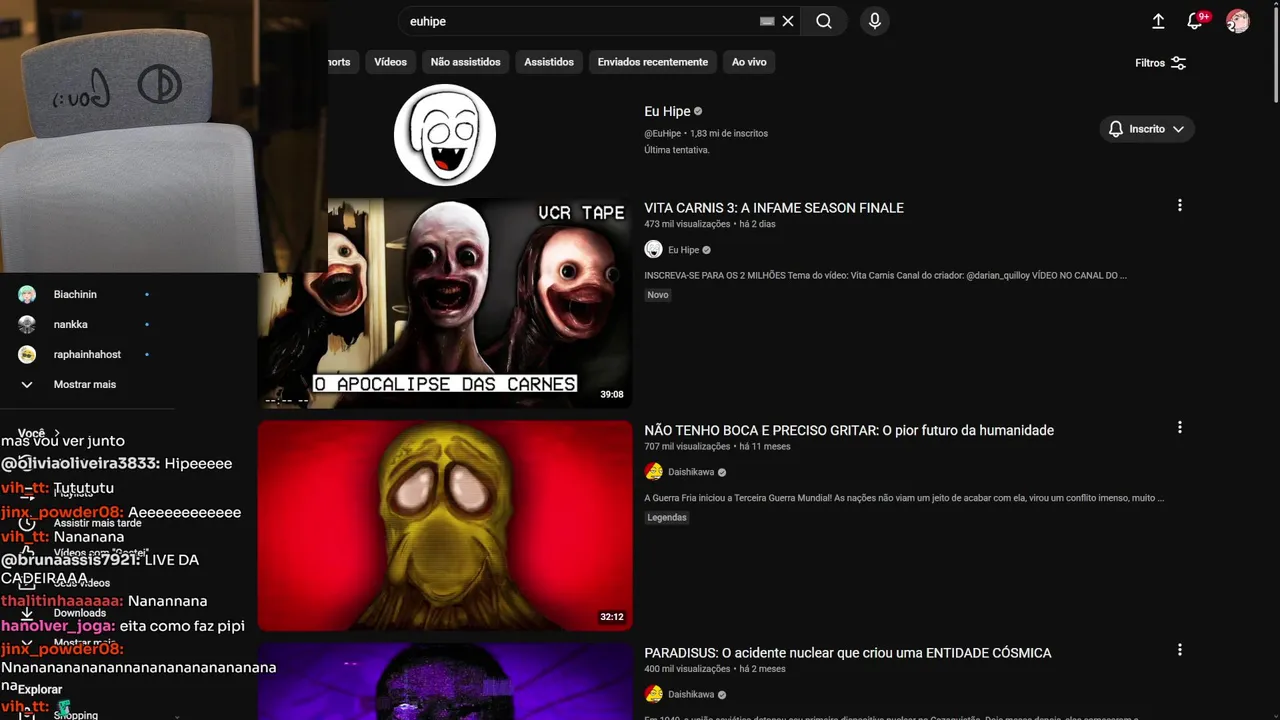Click the Legendas badge
This screenshot has height=720, width=1280.
[667, 517]
